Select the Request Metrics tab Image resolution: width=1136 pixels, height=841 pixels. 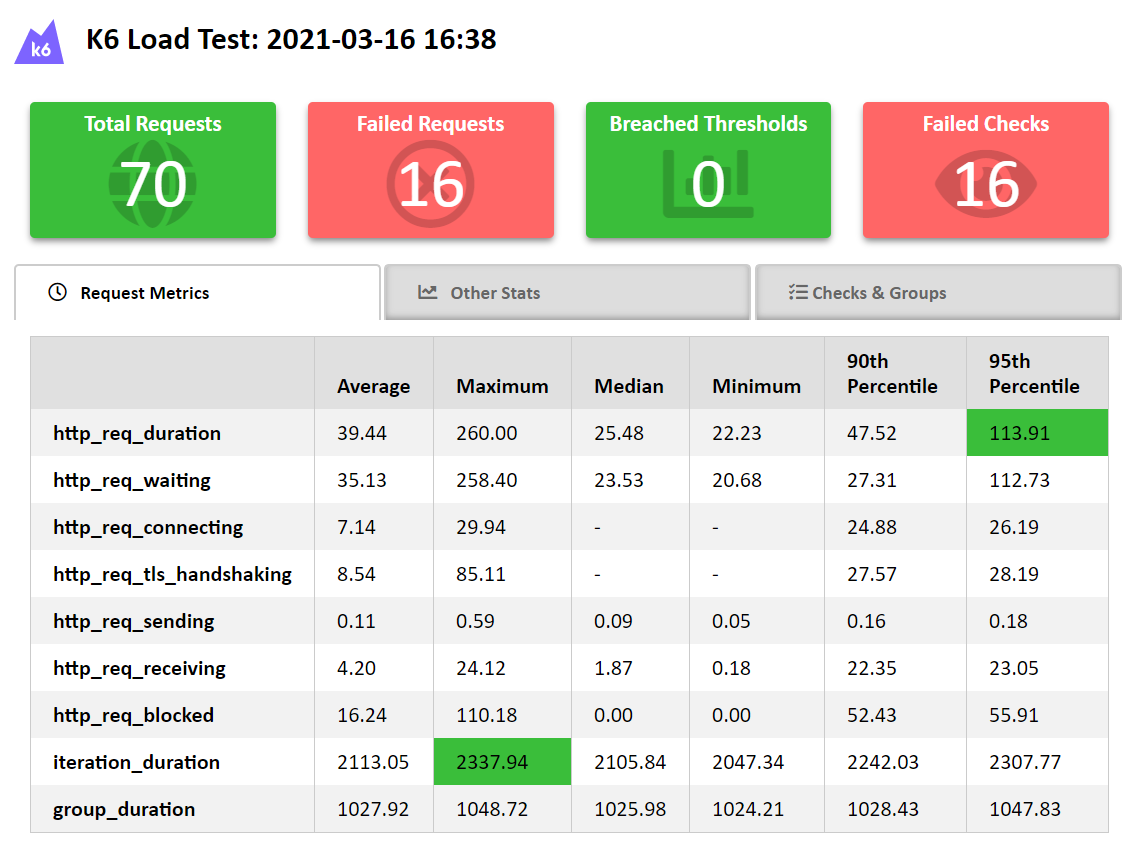click(x=197, y=293)
